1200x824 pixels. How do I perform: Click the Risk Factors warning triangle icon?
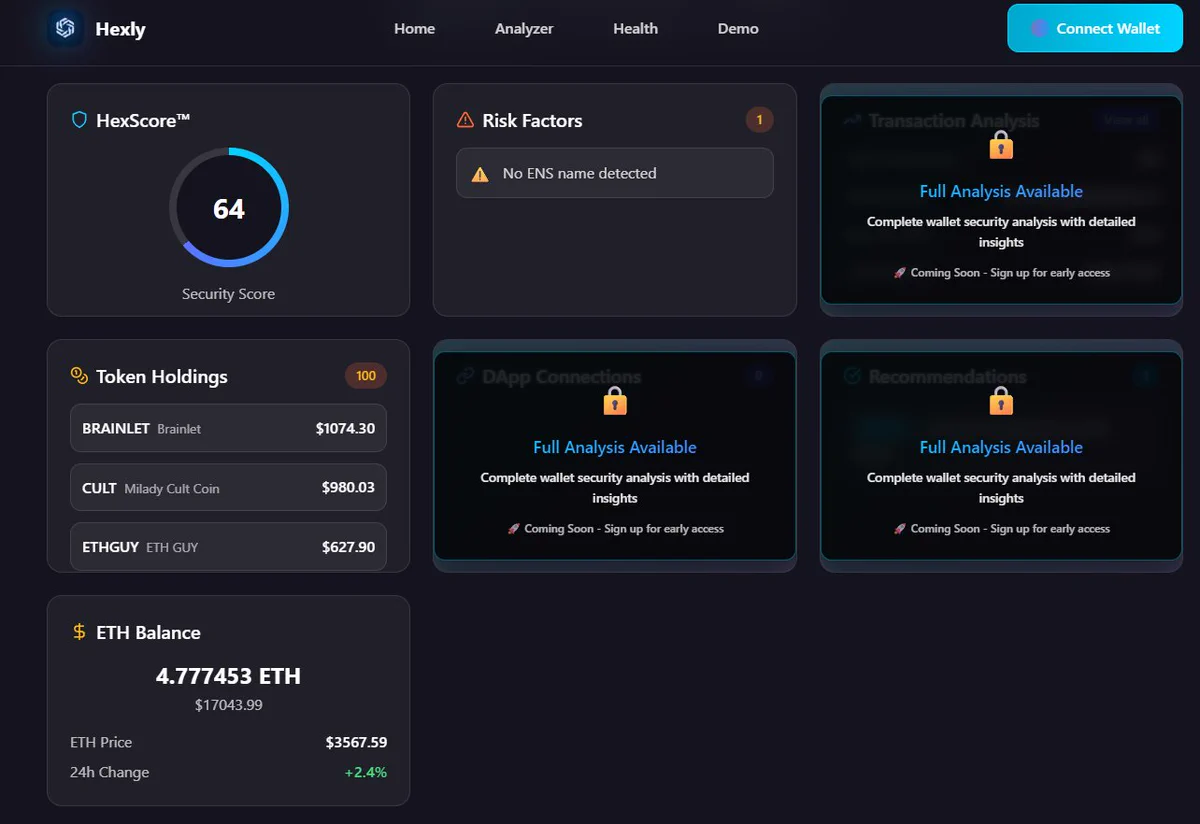(465, 120)
